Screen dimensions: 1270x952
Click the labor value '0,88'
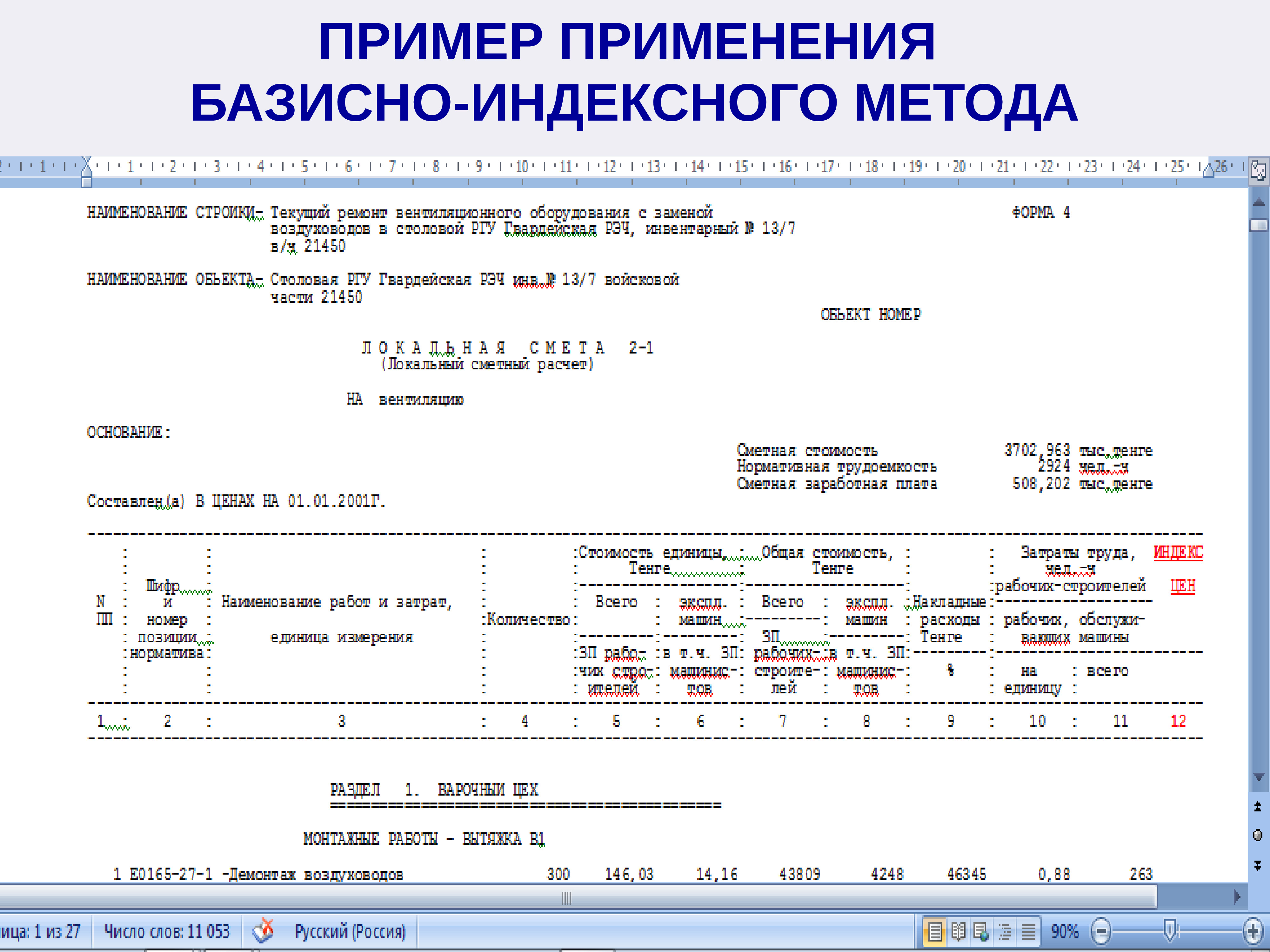point(1054,875)
